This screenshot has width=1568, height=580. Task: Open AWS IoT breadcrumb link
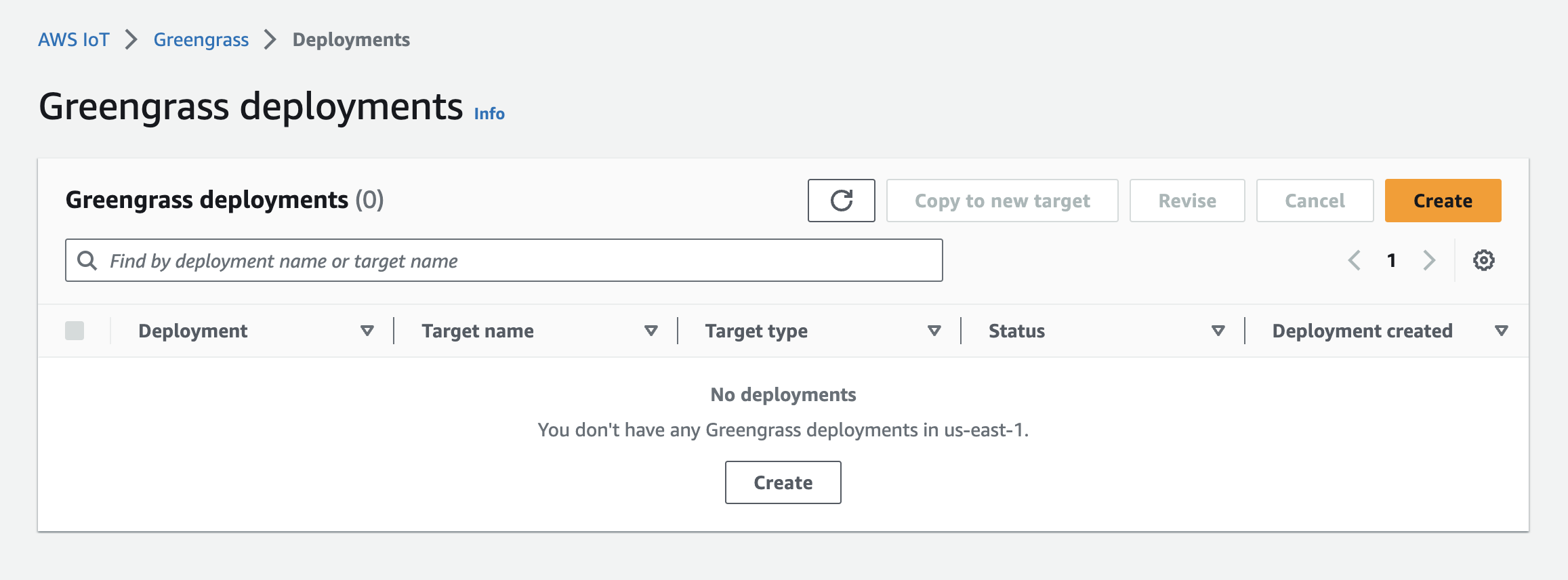74,39
